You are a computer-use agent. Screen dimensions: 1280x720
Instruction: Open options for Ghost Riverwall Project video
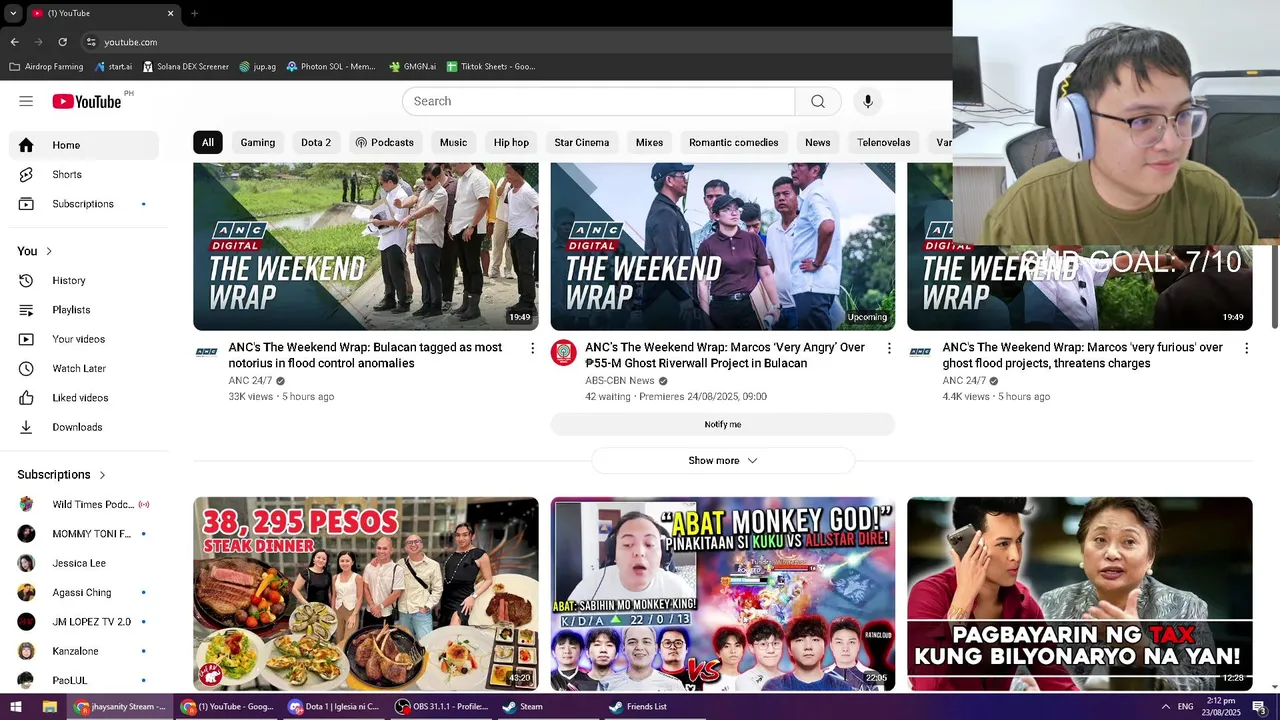(889, 348)
